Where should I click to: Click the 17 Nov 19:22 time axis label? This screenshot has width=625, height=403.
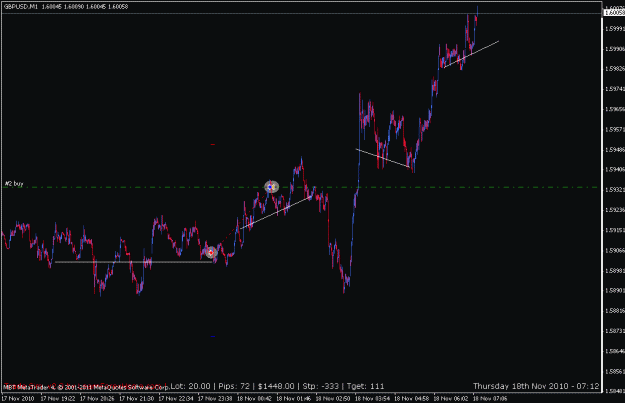pyautogui.click(x=58, y=398)
